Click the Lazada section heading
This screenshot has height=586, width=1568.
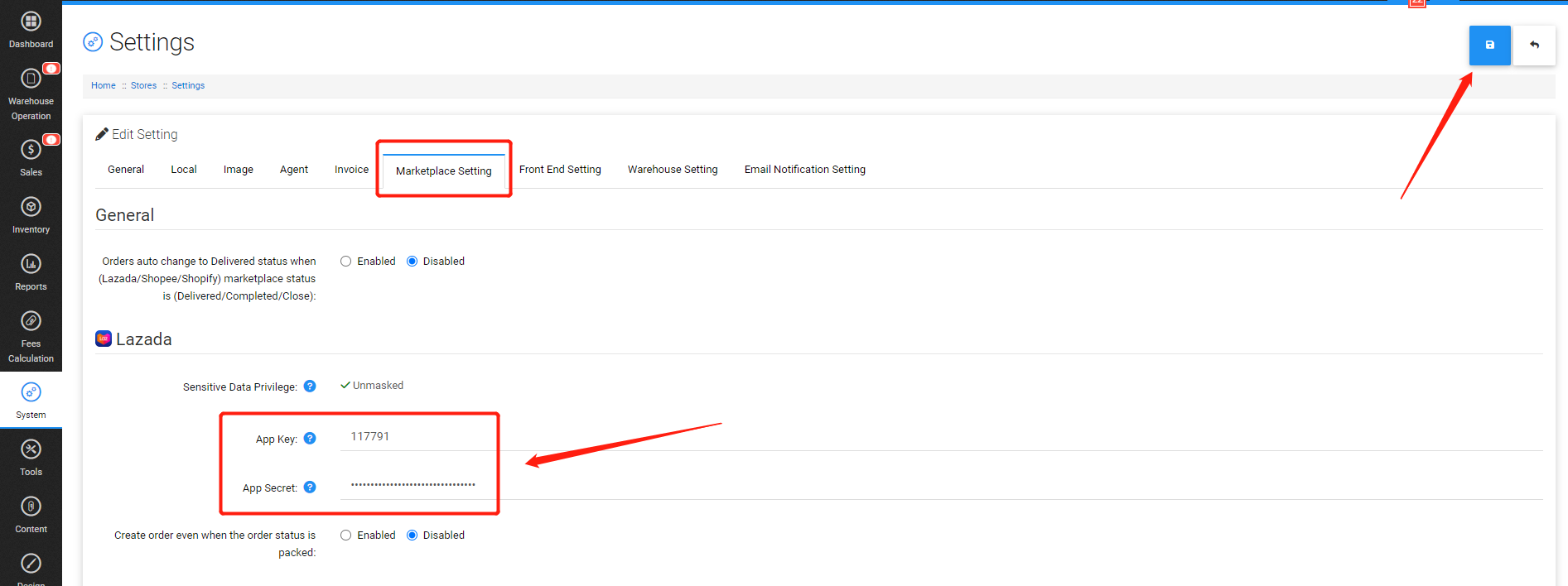pos(144,339)
